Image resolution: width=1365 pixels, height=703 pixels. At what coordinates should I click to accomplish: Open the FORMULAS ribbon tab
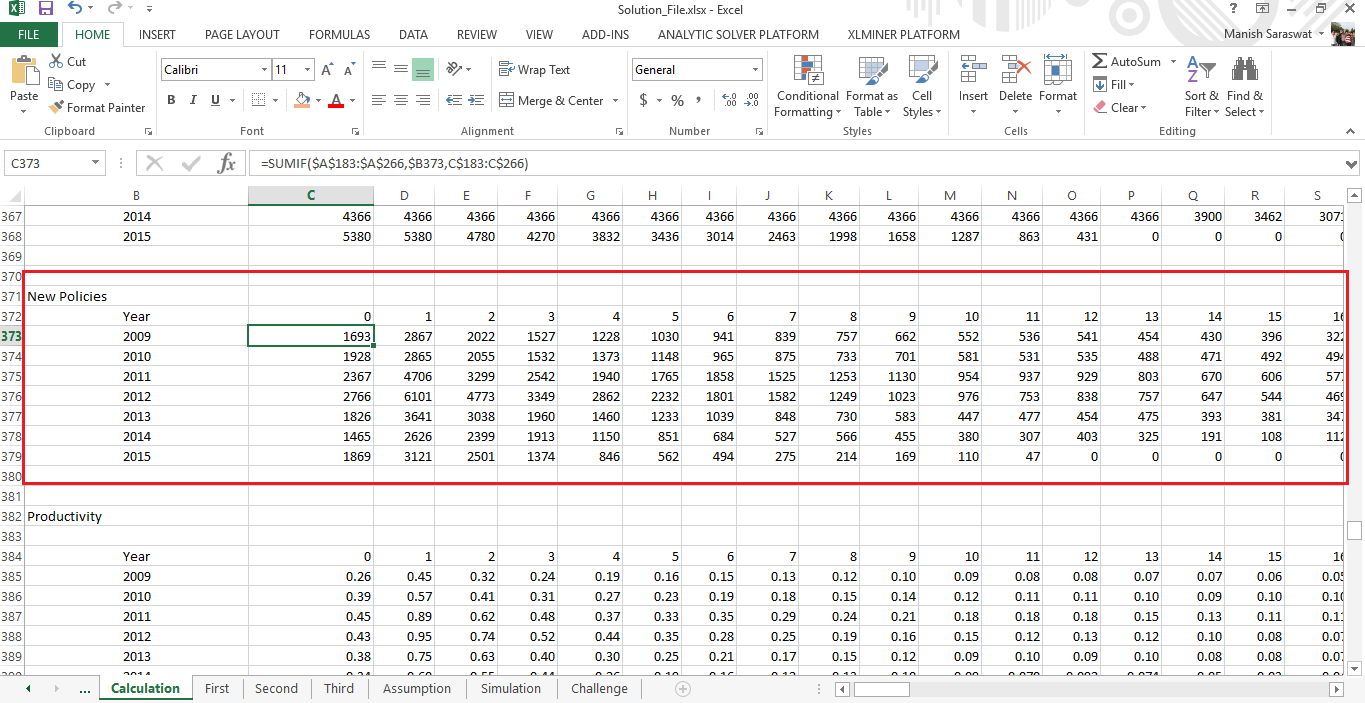click(x=339, y=34)
